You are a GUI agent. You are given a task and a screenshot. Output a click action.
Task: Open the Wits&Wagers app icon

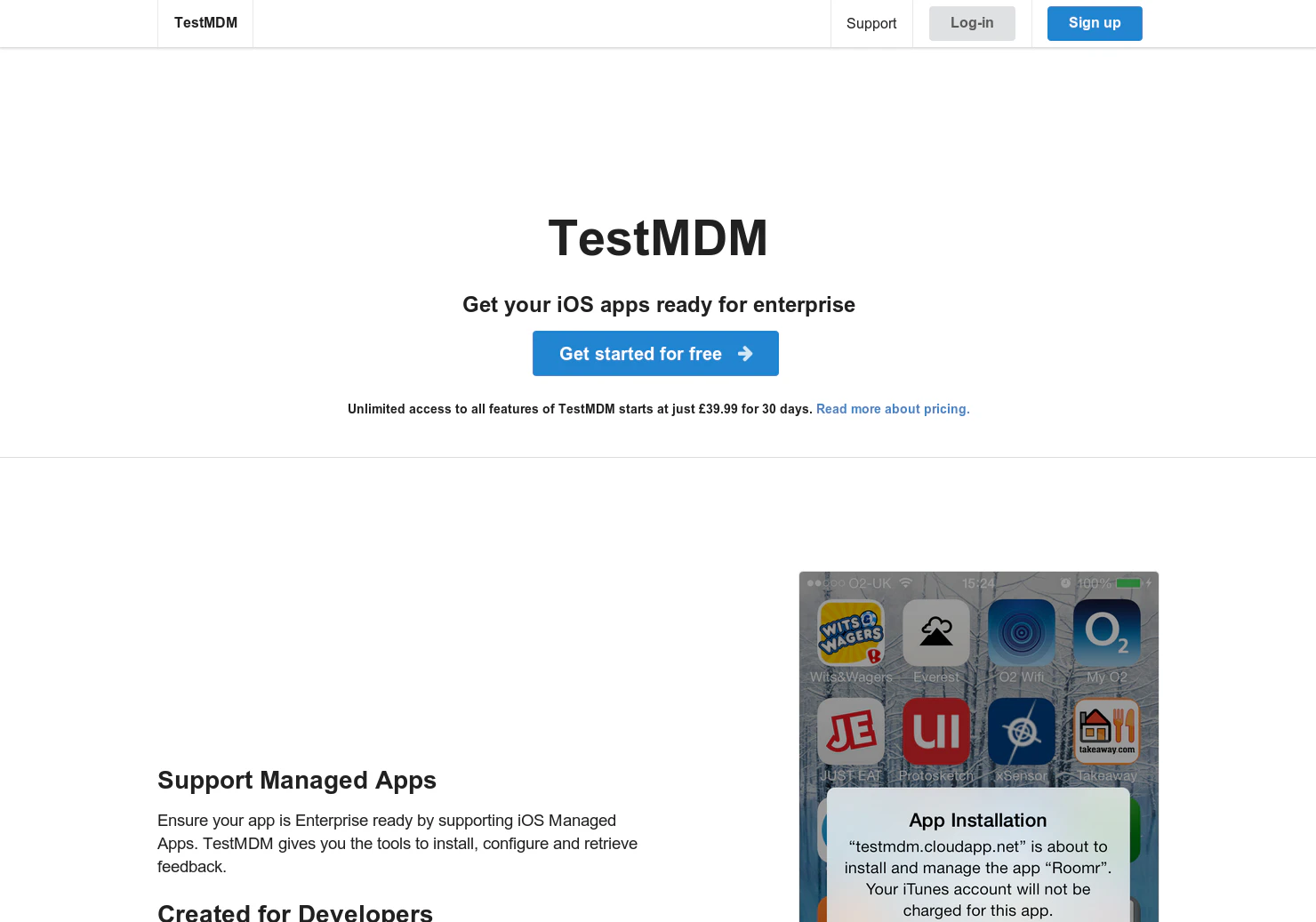point(850,633)
